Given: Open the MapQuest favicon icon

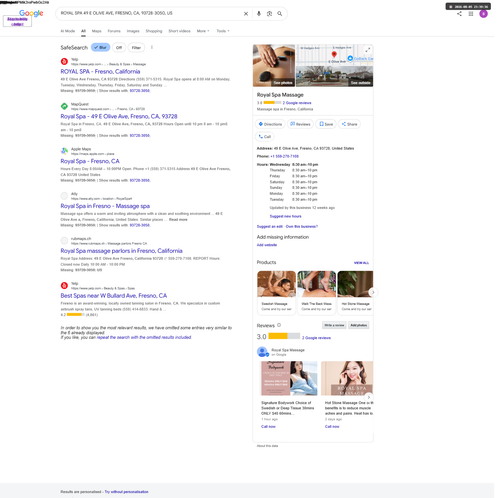Looking at the screenshot, I should tap(64, 106).
